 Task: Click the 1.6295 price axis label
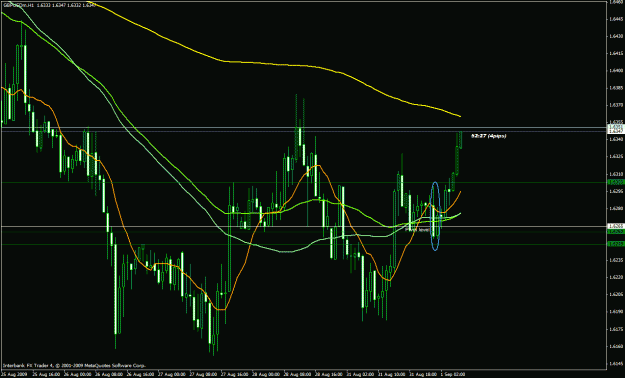click(x=616, y=191)
